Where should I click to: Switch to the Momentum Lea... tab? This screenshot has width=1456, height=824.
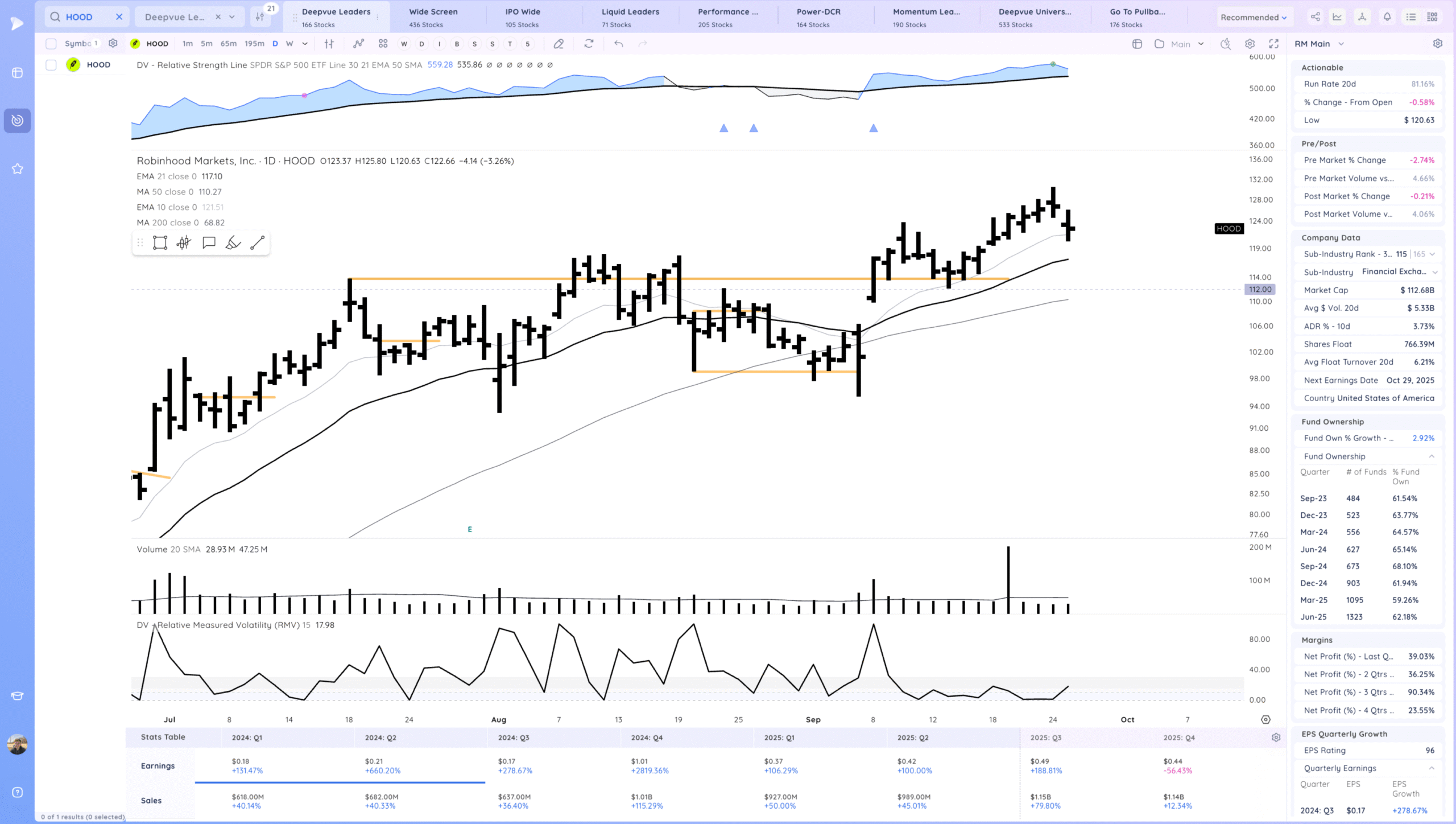[x=926, y=17]
